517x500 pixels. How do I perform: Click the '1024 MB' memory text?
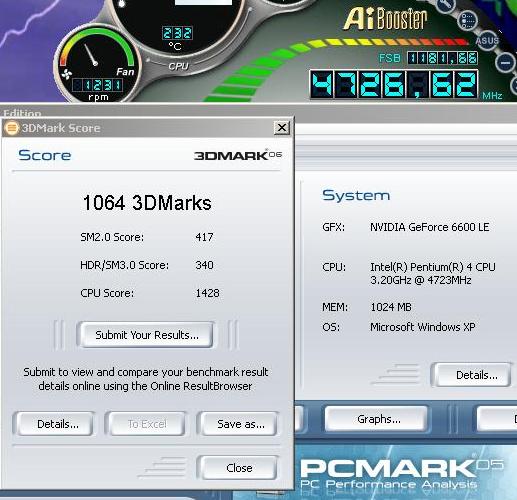391,307
